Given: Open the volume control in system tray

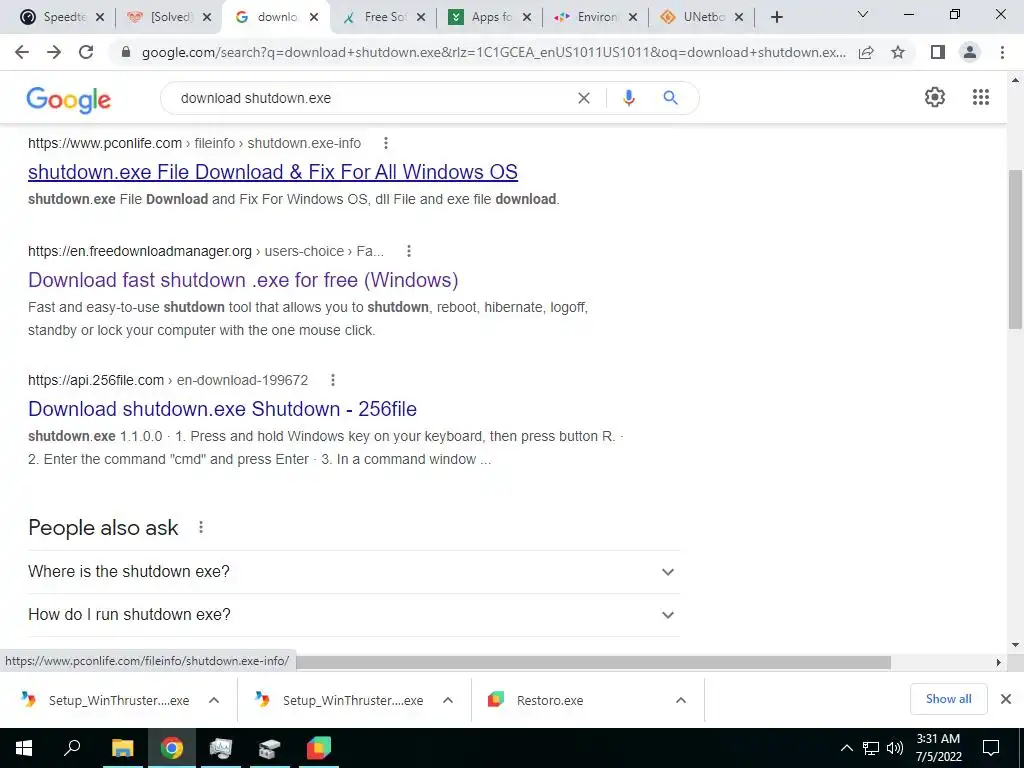Looking at the screenshot, I should [x=895, y=748].
